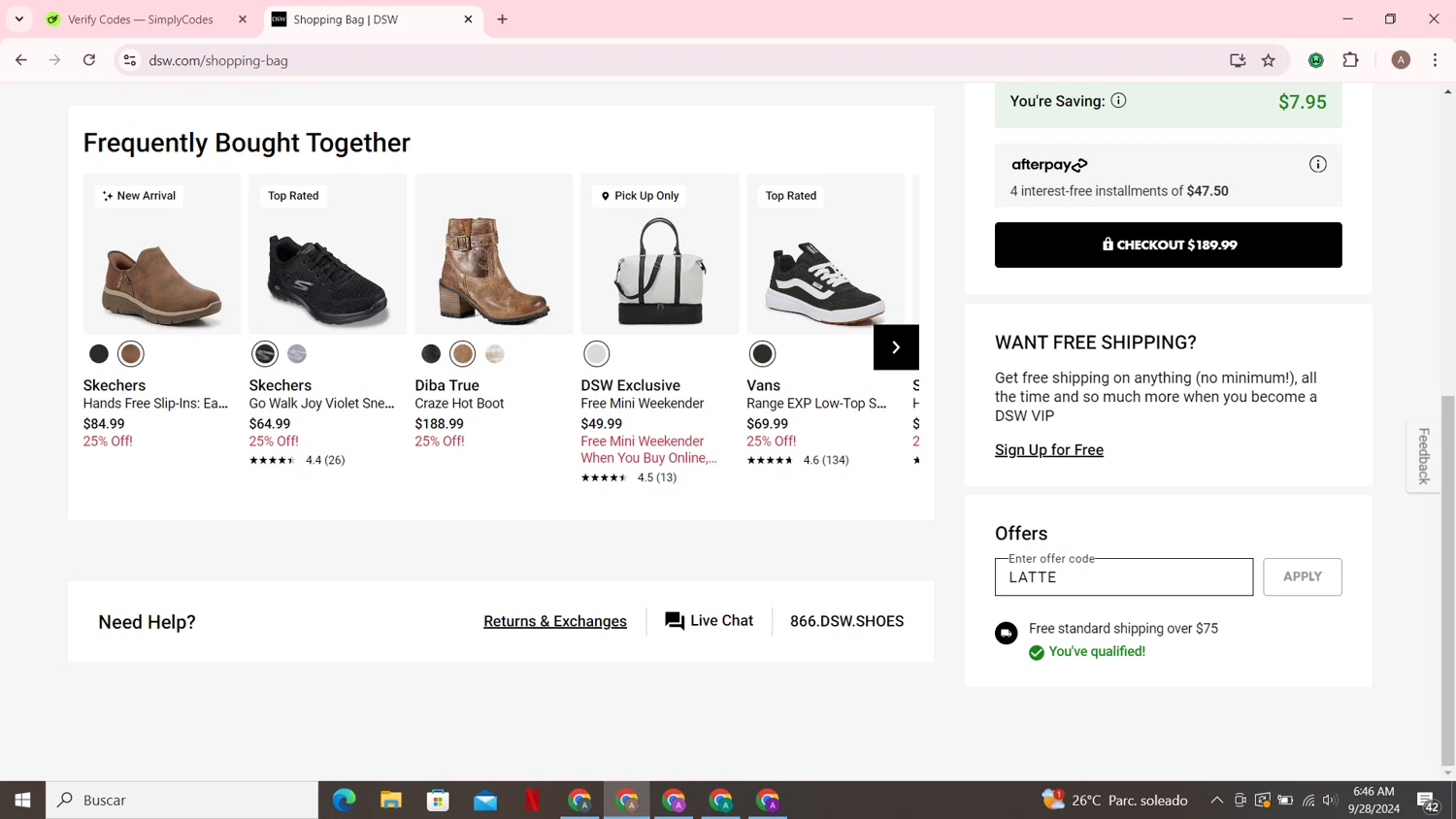Bookmark this page with the star icon
1456x819 pixels.
(x=1268, y=60)
